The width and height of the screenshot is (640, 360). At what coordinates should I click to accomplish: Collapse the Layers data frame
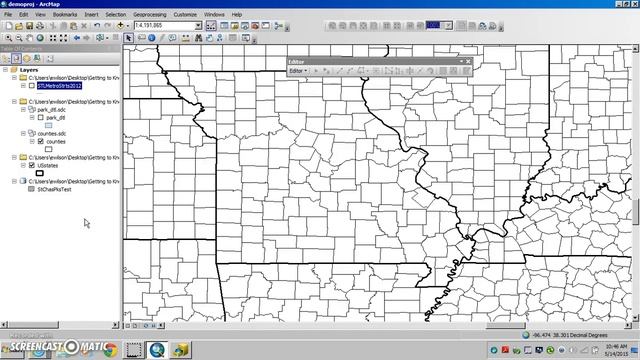tap(5, 70)
